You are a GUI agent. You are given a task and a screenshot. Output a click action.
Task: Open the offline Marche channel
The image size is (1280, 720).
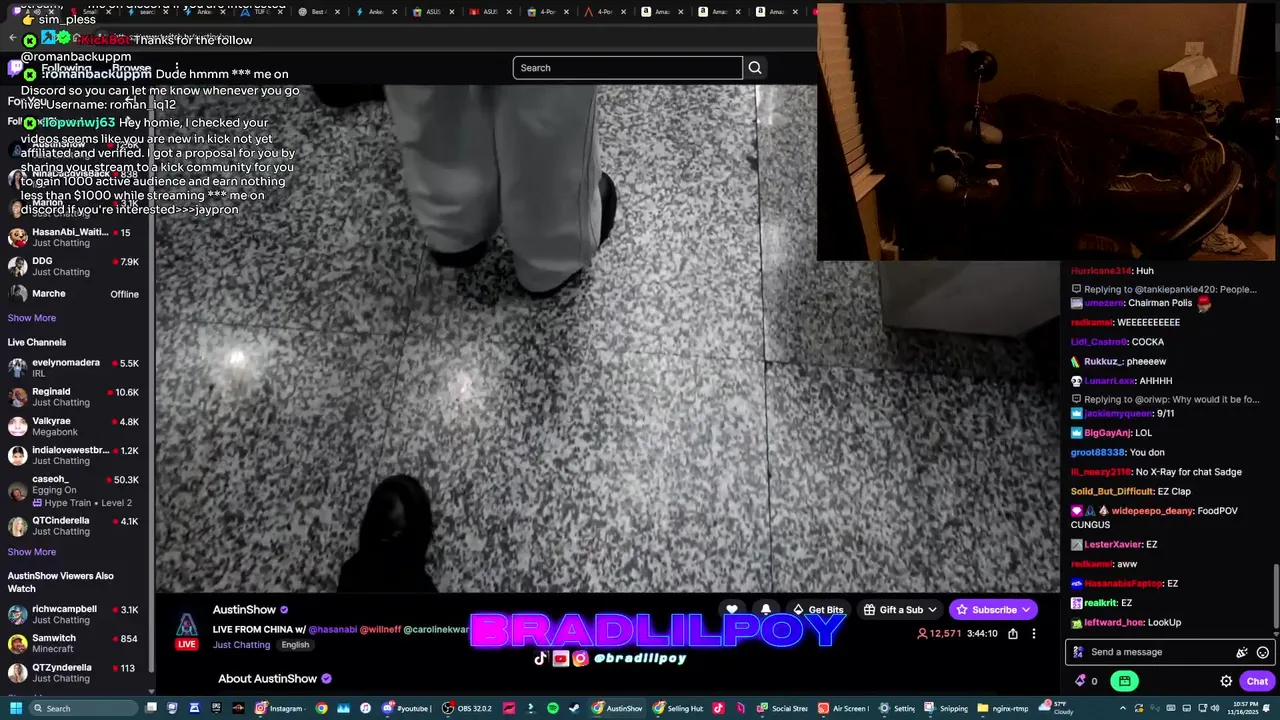coord(76,294)
